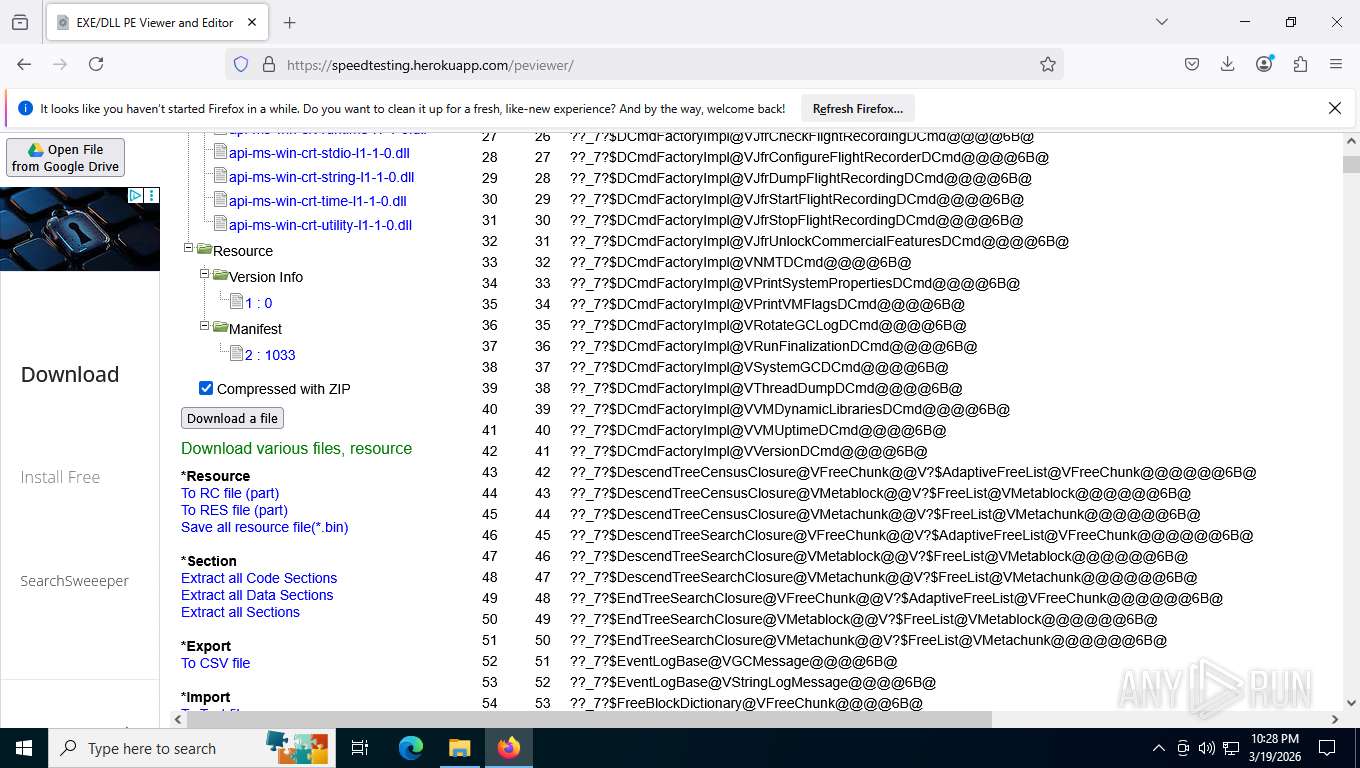
Task: Click the To RC file (part) link
Action: click(x=230, y=493)
